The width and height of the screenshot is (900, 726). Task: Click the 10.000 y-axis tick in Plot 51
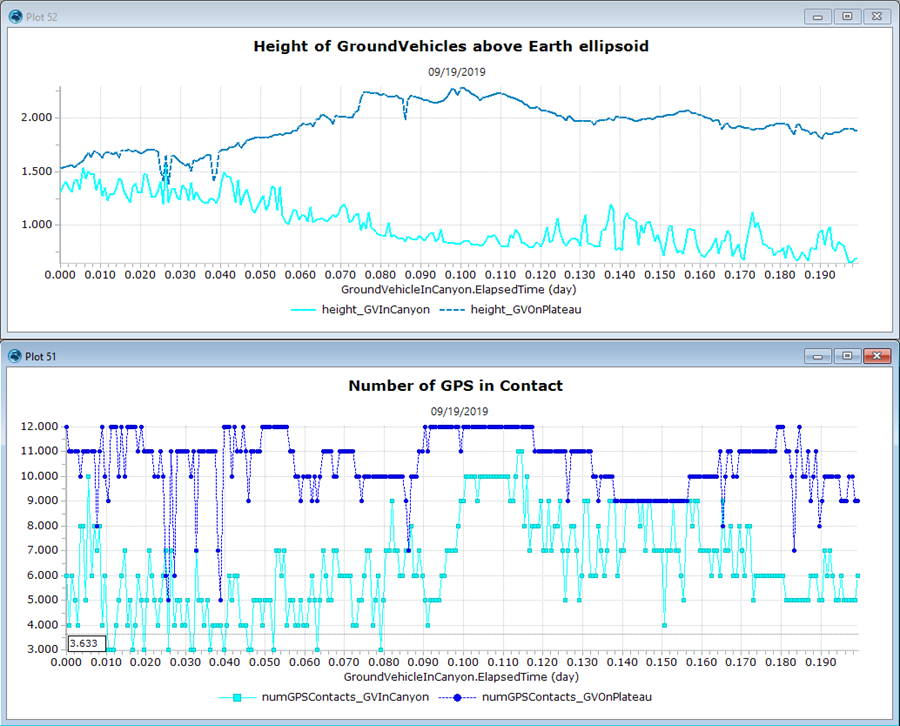[x=40, y=476]
